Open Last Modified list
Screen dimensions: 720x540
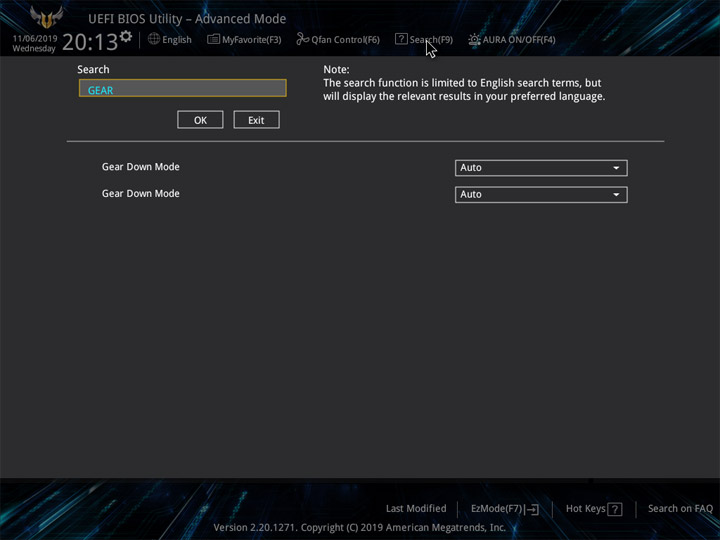(x=416, y=508)
